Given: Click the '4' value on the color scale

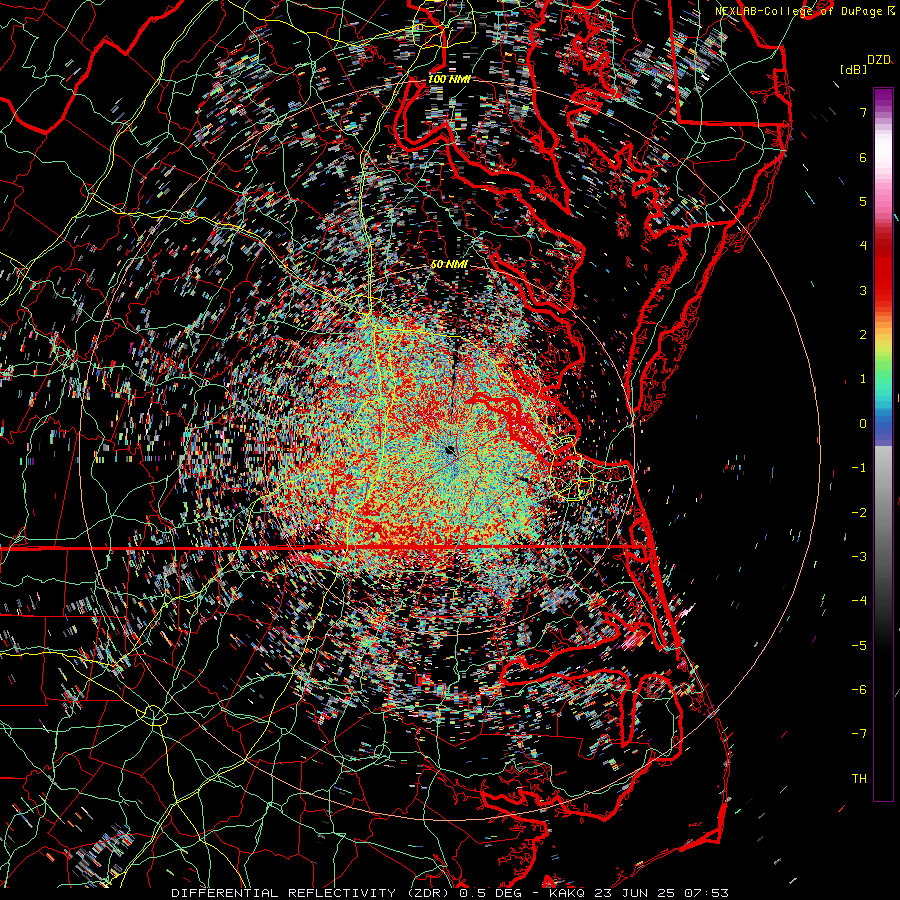Looking at the screenshot, I should (x=863, y=246).
